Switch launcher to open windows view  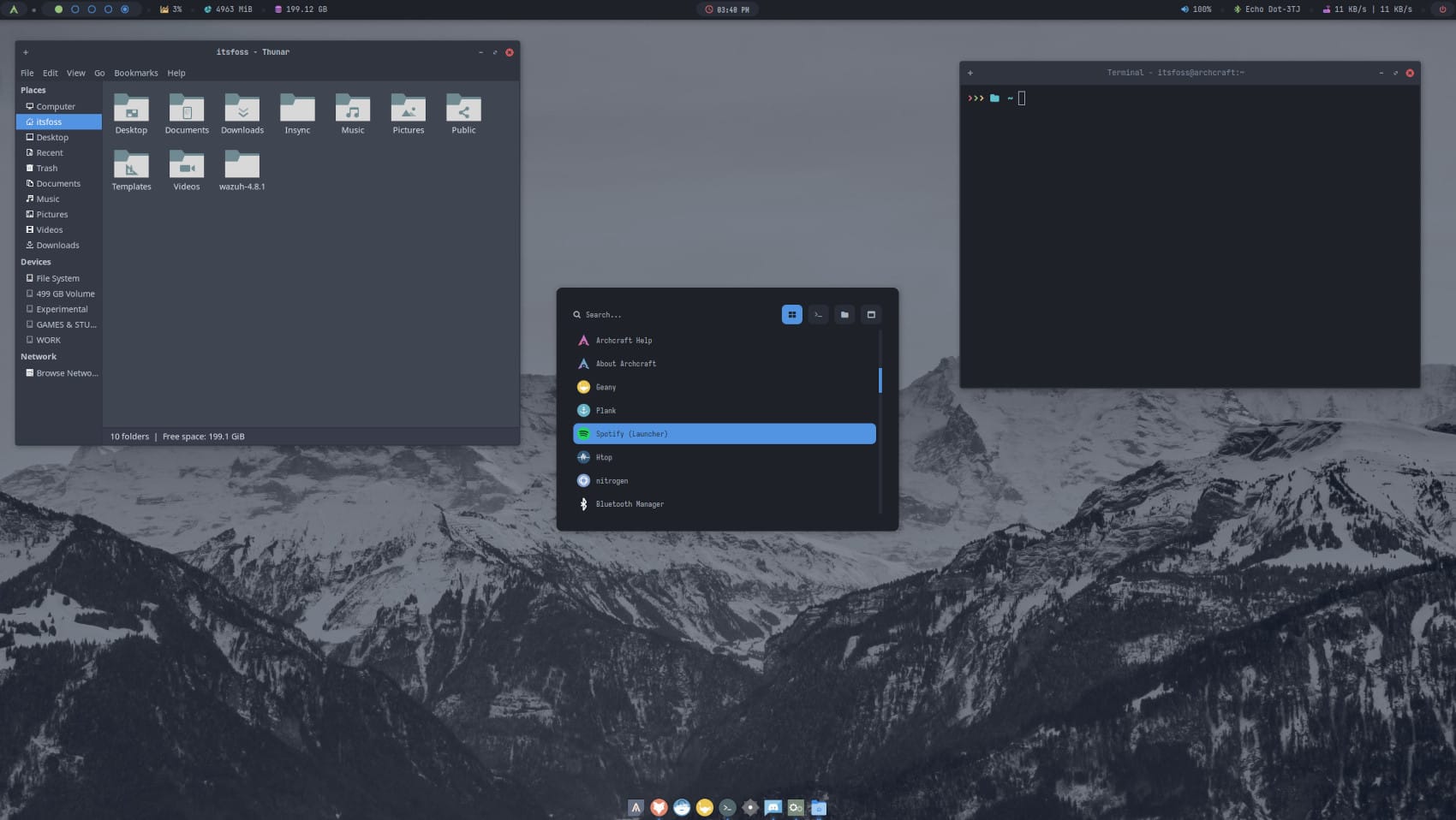870,314
